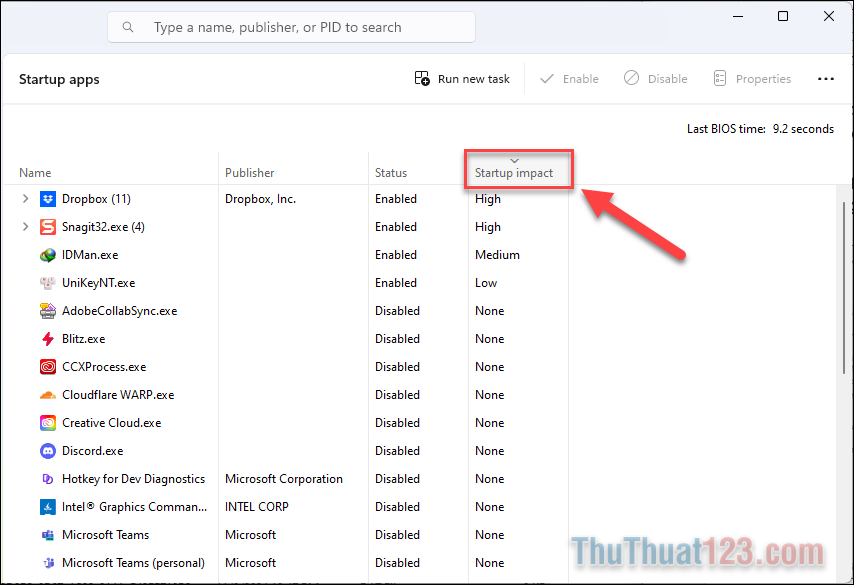Select the Blitz.exe row name
This screenshot has height=585, width=854.
pos(83,339)
